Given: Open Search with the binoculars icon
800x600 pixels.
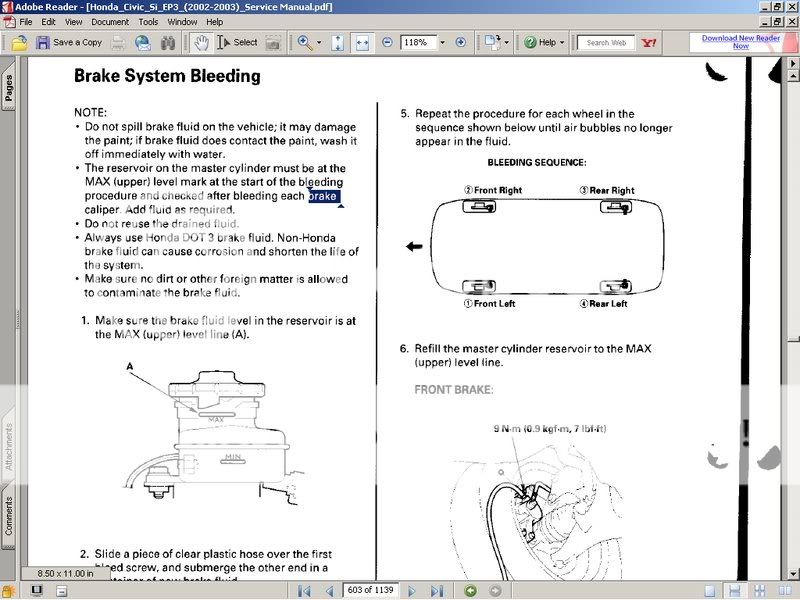Looking at the screenshot, I should [167, 42].
